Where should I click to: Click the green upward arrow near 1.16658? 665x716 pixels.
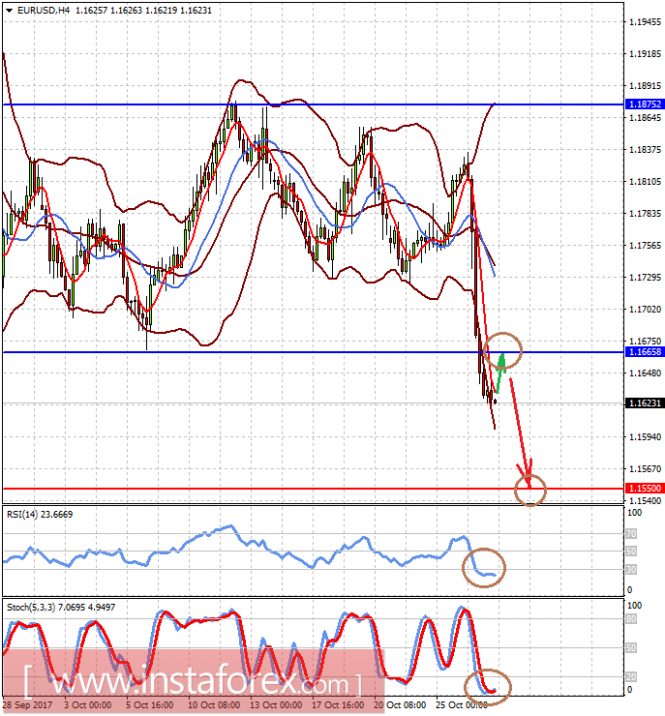tap(501, 372)
